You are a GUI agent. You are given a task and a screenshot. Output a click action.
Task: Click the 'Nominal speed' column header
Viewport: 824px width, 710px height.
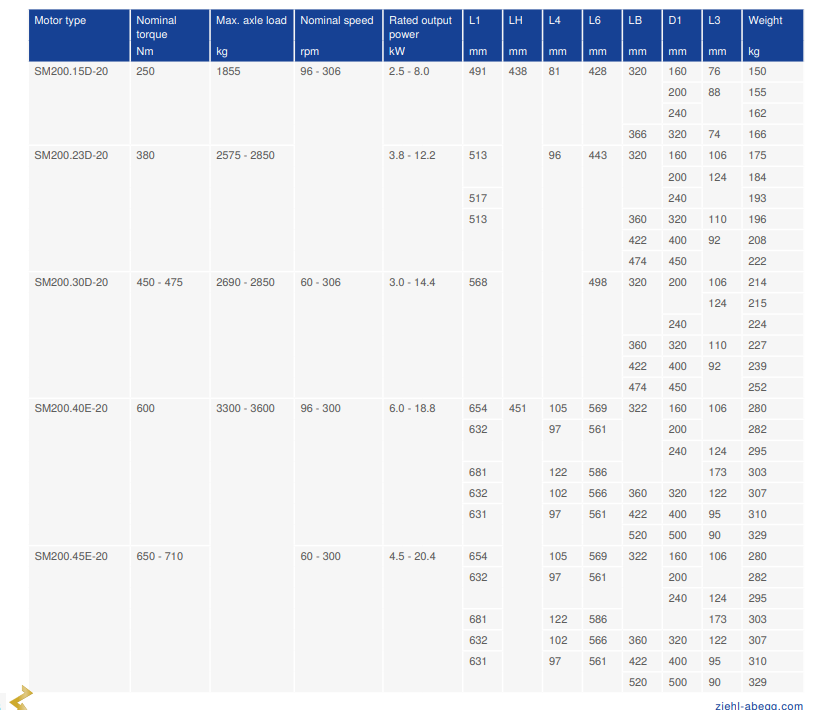(339, 35)
